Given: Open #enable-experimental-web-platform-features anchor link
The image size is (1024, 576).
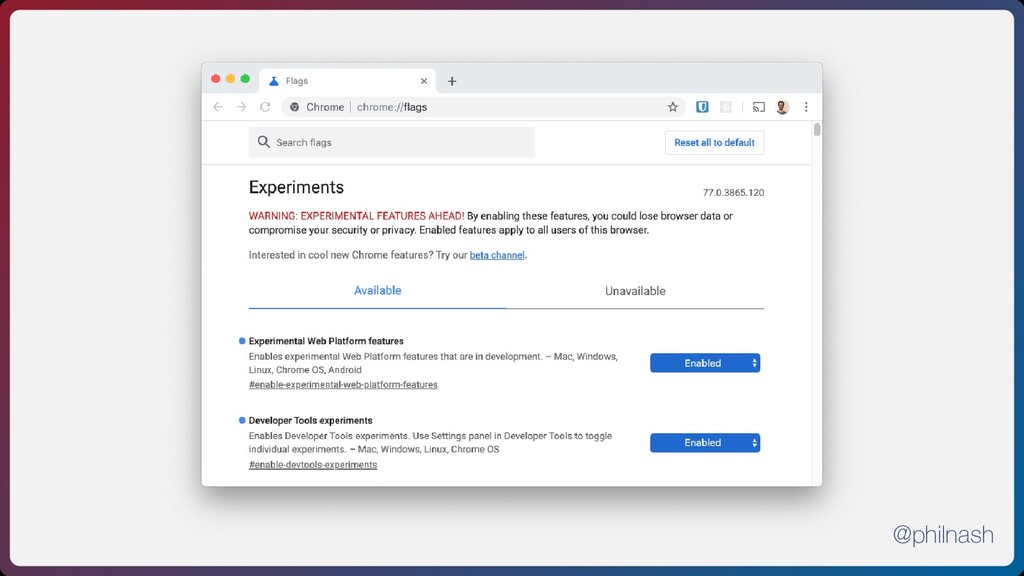Looking at the screenshot, I should click(x=343, y=385).
